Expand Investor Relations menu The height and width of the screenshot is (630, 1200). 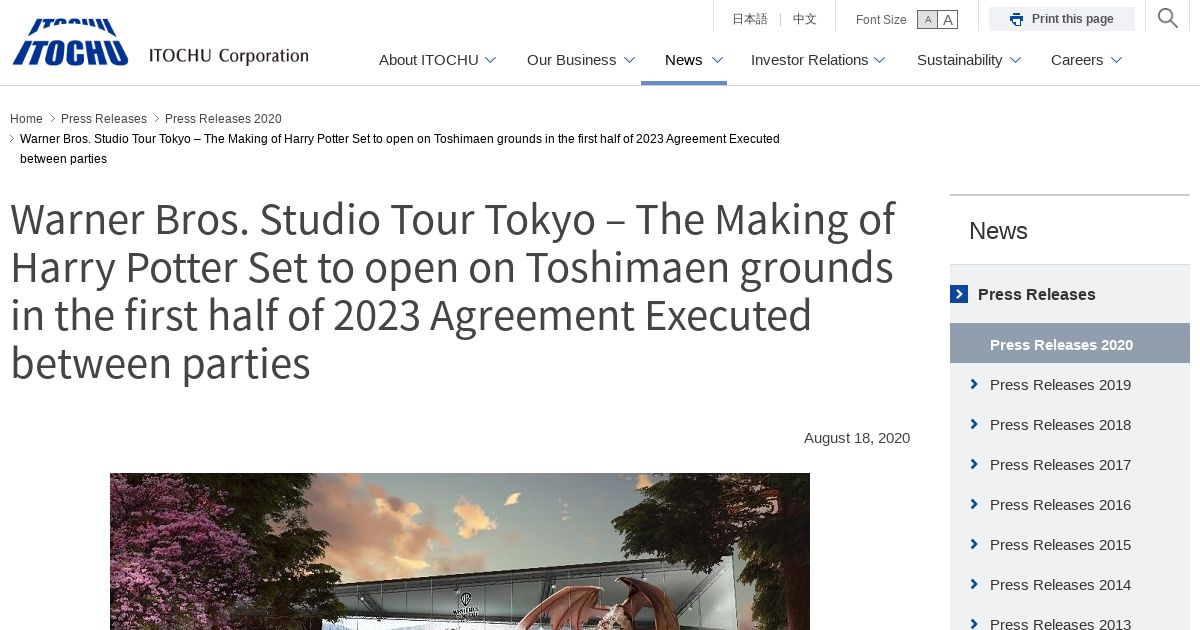coord(818,60)
